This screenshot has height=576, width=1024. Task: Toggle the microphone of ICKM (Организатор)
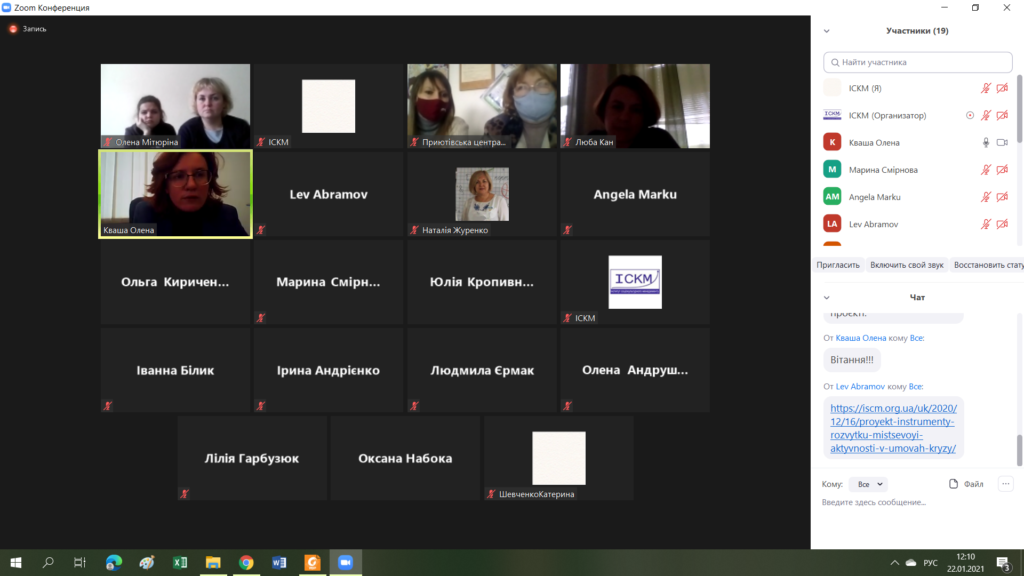[986, 116]
